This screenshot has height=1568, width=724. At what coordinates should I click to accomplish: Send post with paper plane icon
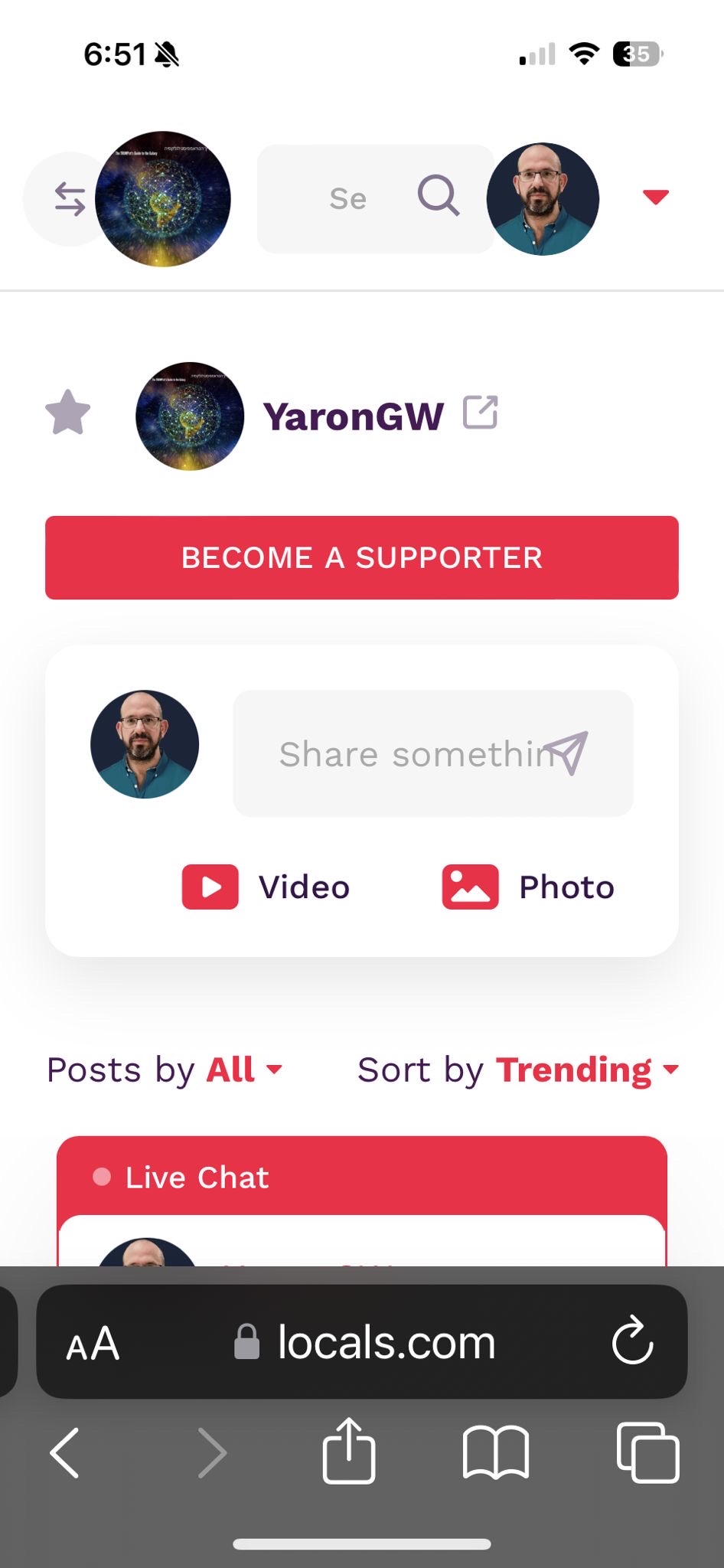(566, 753)
